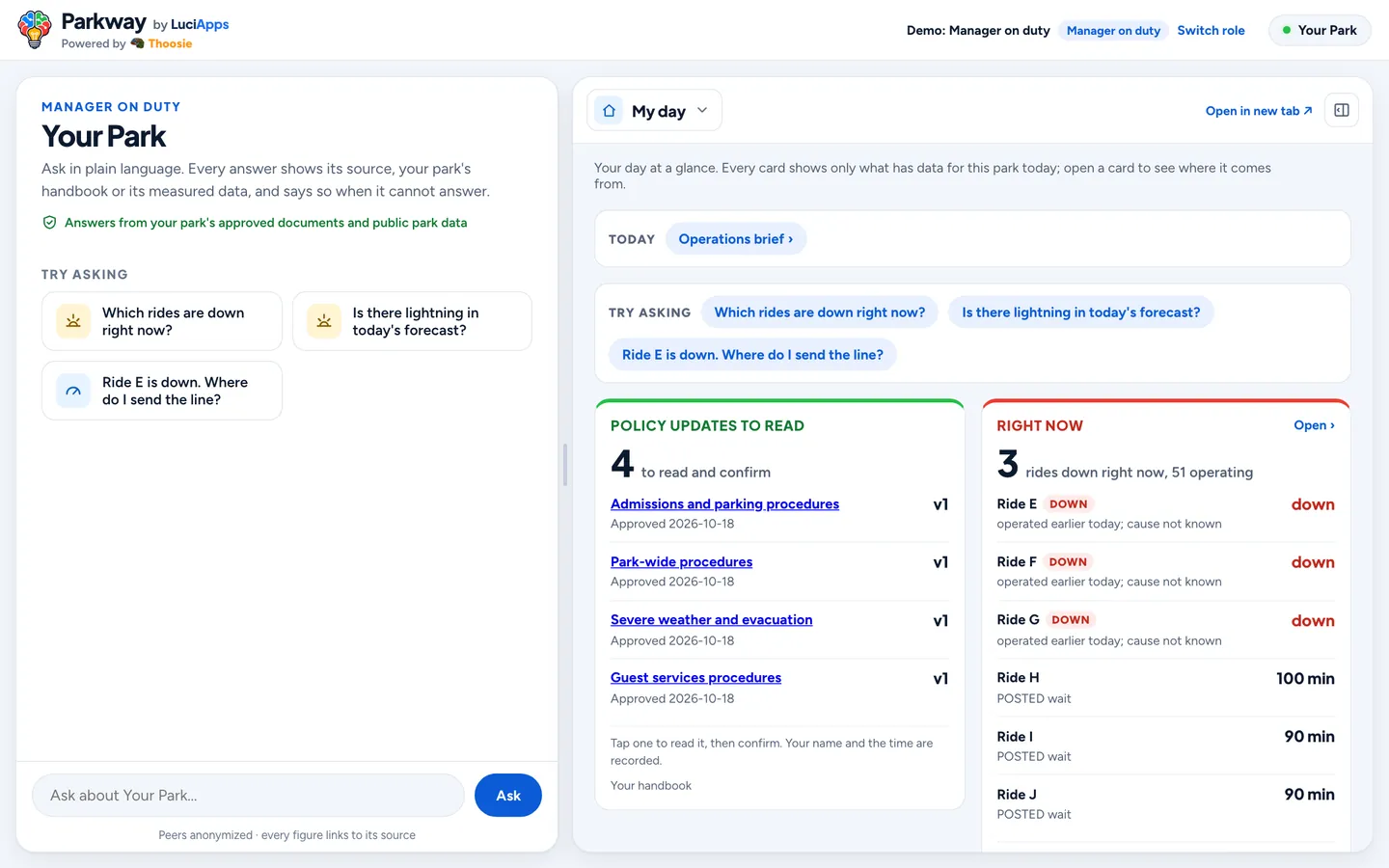Select the 'Ride E is down' suggestion card

click(x=162, y=391)
